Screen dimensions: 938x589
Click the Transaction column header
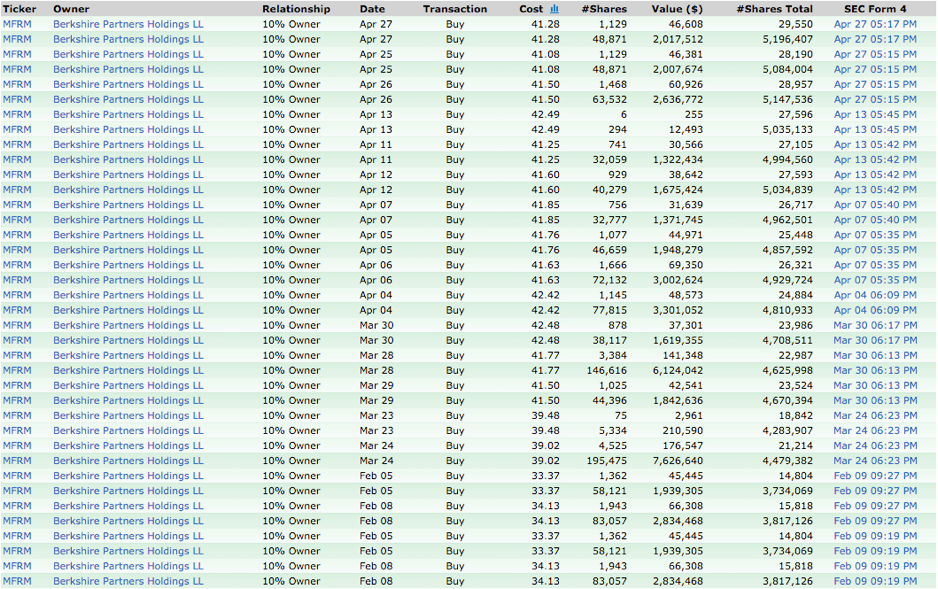(x=455, y=9)
